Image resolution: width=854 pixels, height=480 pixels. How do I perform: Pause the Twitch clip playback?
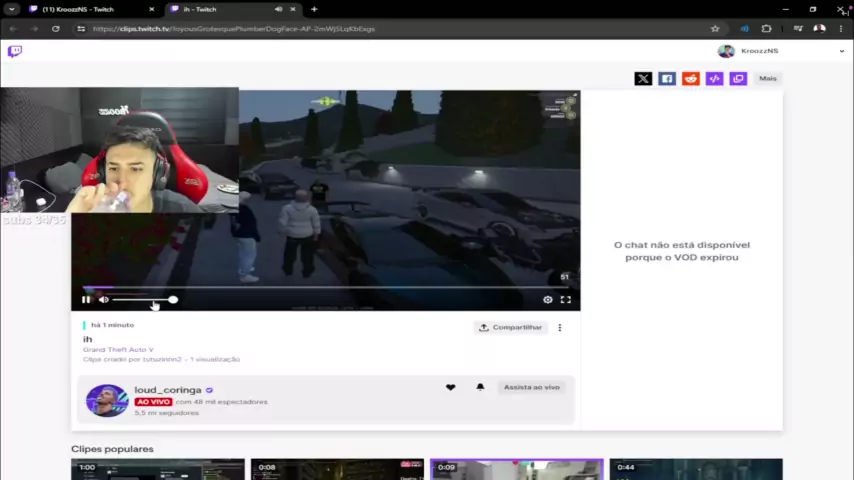(86, 300)
